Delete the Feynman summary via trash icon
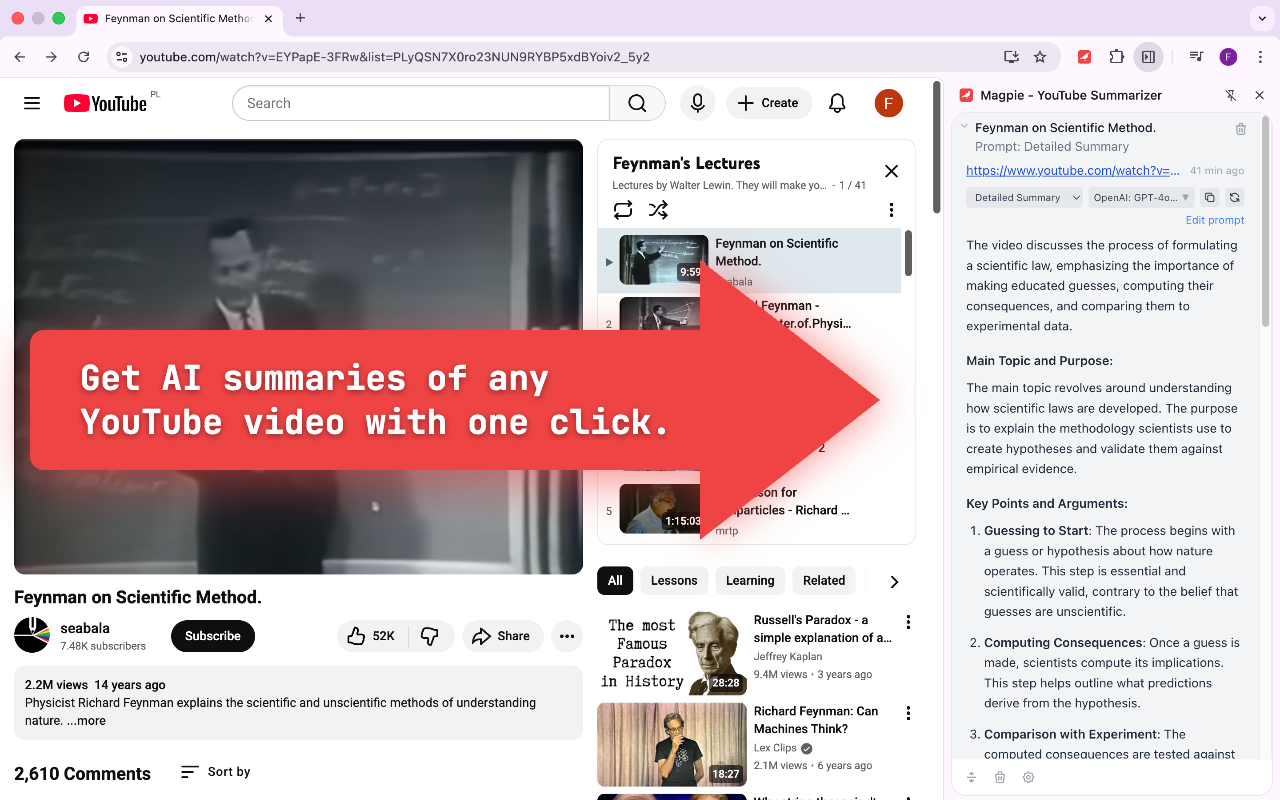This screenshot has width=1280, height=800. pyautogui.click(x=1240, y=128)
